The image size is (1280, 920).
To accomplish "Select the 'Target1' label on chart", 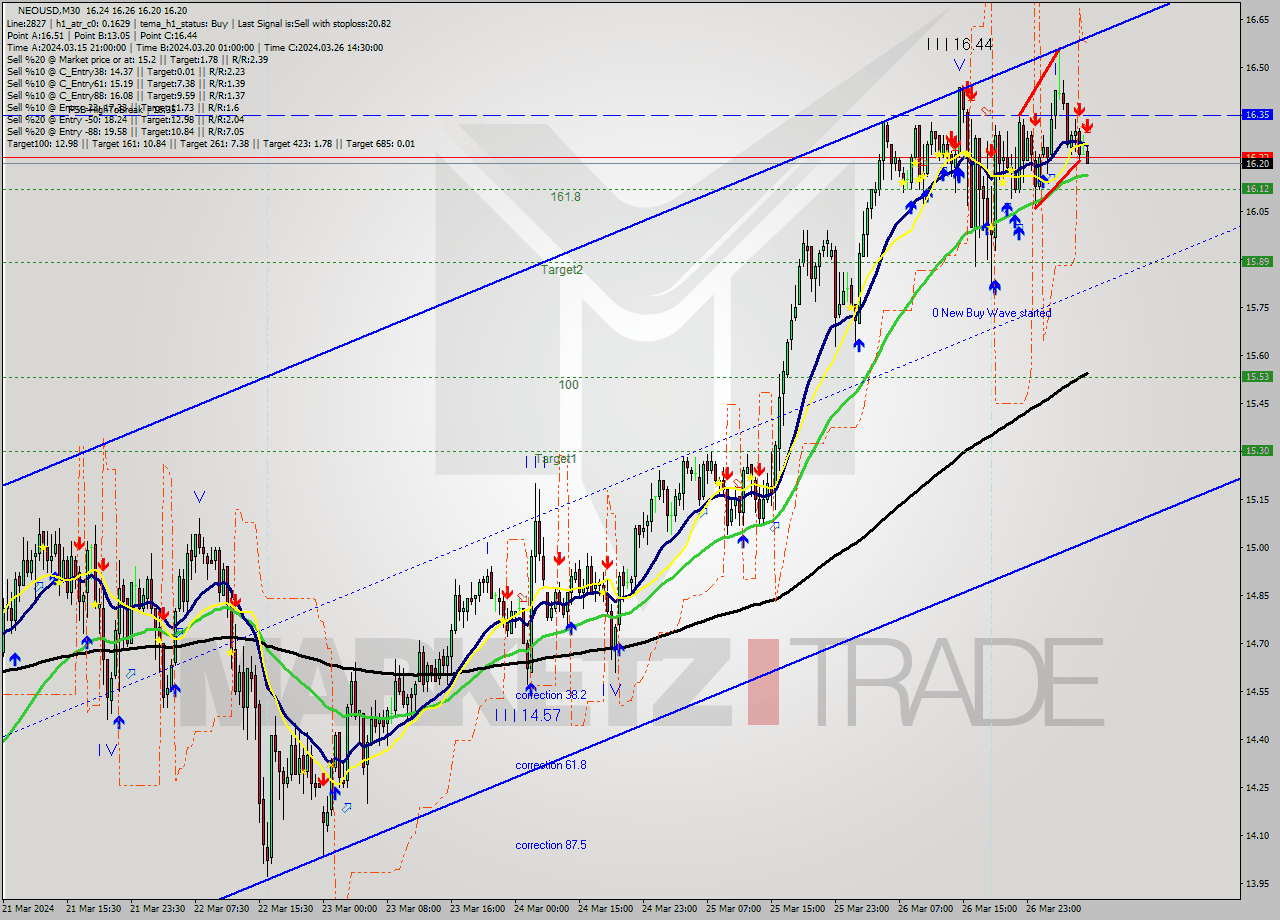I will (556, 459).
